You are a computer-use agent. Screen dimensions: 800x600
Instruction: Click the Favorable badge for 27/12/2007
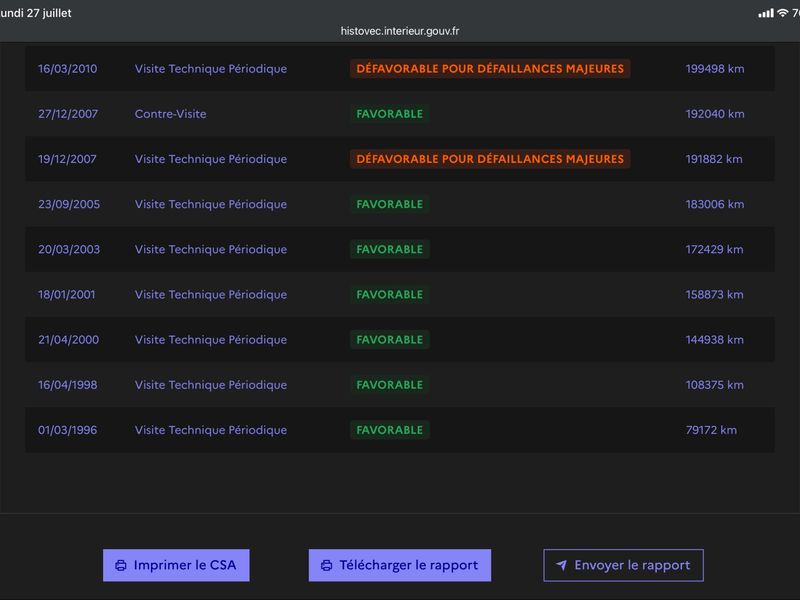click(x=390, y=114)
